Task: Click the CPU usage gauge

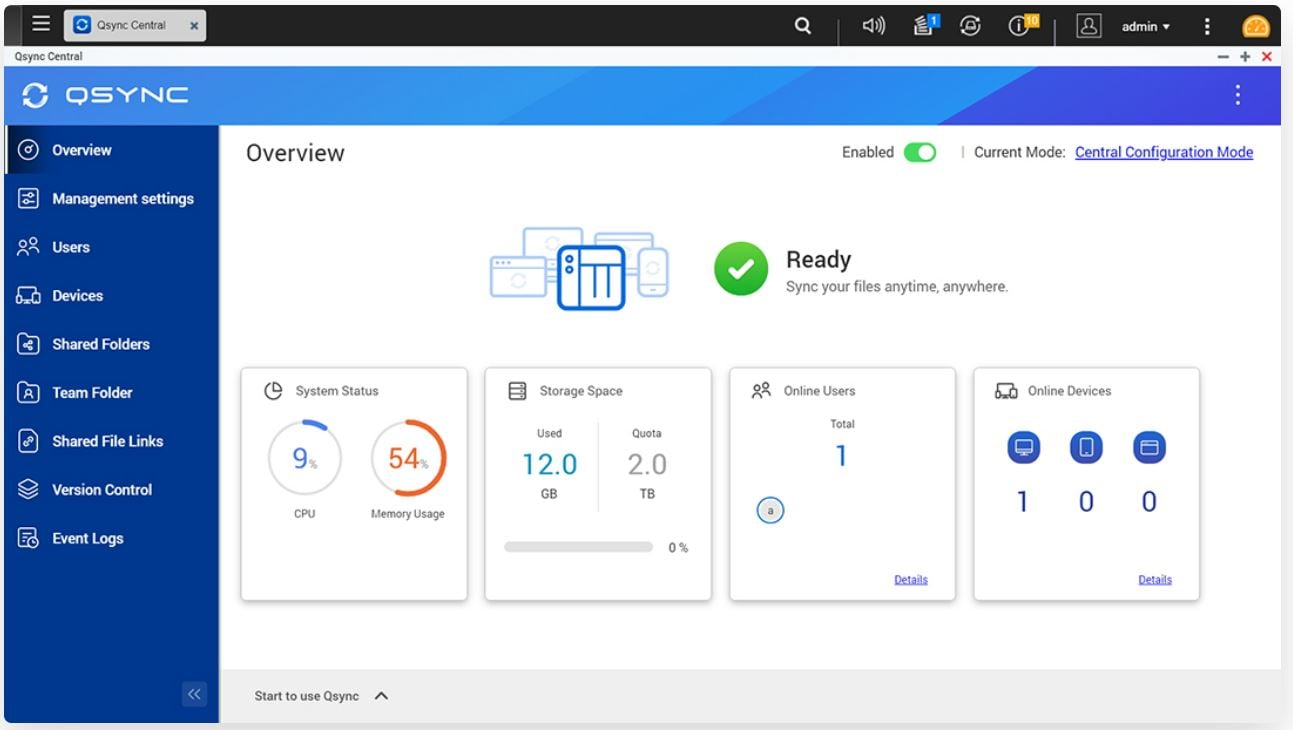Action: pos(305,459)
